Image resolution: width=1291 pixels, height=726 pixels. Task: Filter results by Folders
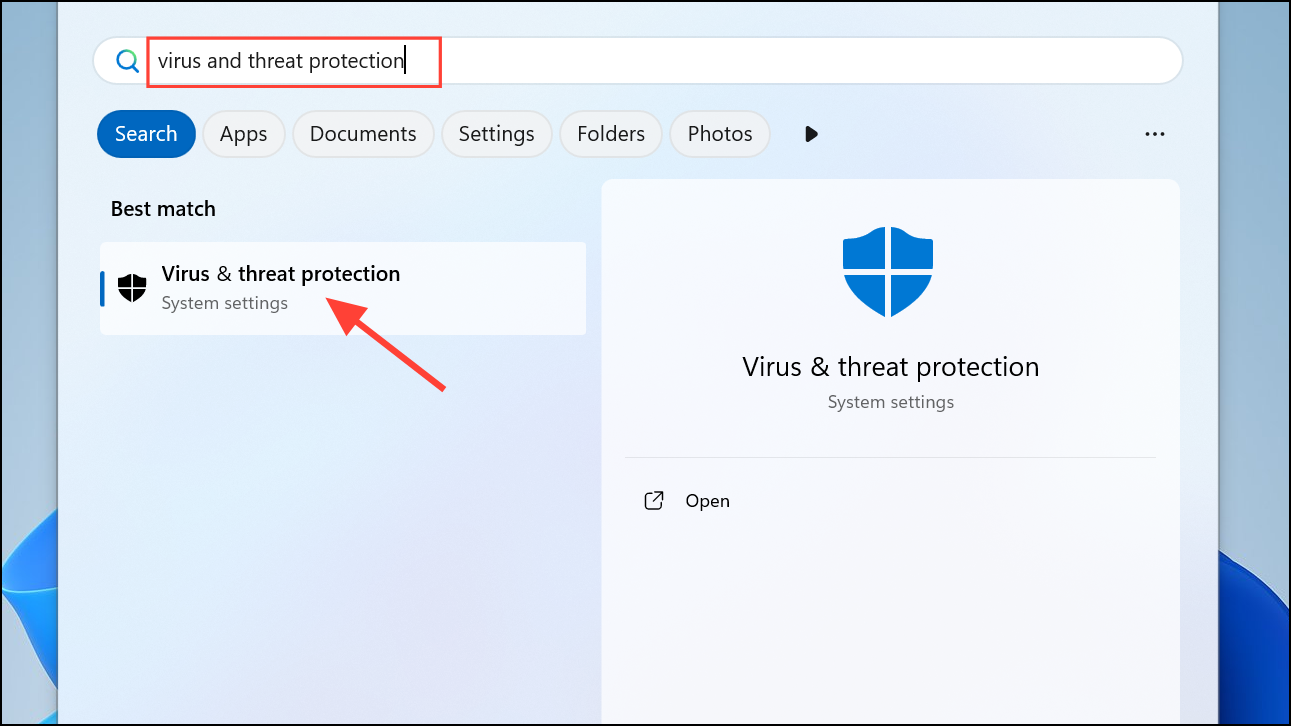(x=611, y=134)
